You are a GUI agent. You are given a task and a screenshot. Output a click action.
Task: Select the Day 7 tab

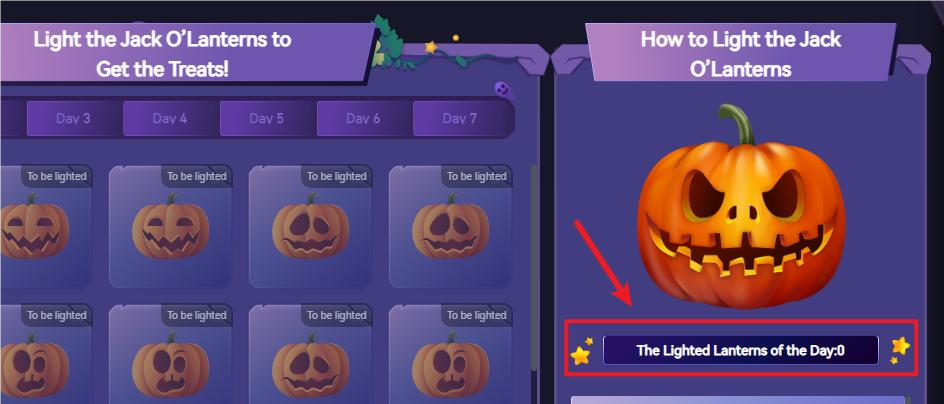tap(459, 118)
